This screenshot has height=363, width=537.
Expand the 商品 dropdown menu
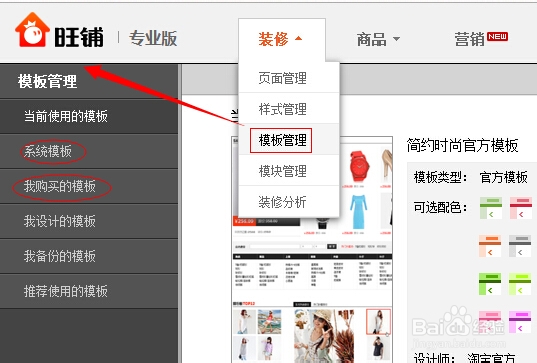(x=378, y=39)
